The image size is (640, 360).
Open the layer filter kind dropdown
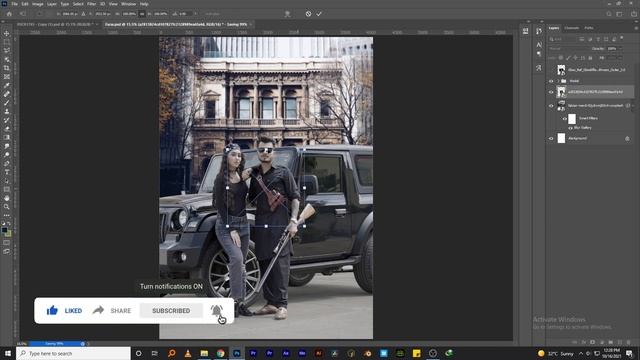click(561, 39)
